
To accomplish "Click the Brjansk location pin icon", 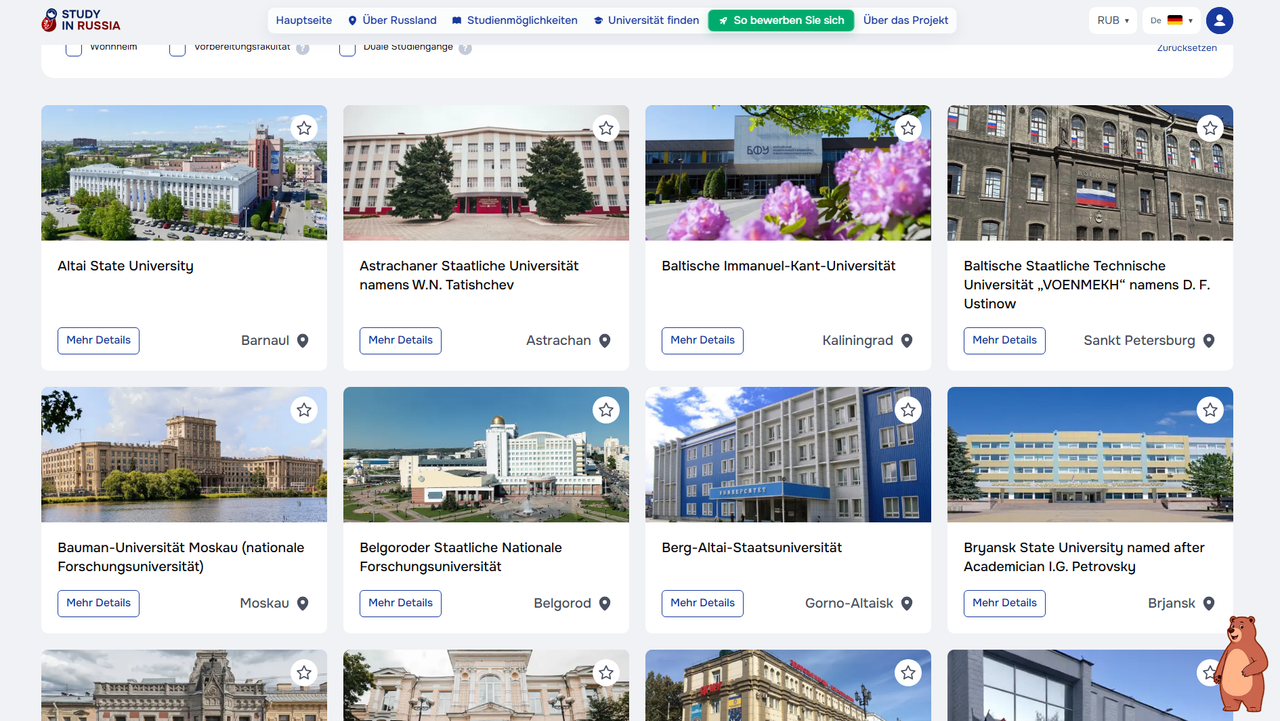I will pos(1209,604).
